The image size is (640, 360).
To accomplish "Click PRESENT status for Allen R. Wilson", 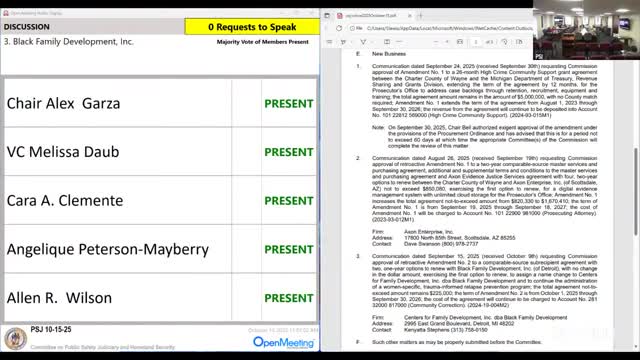I will point(289,298).
